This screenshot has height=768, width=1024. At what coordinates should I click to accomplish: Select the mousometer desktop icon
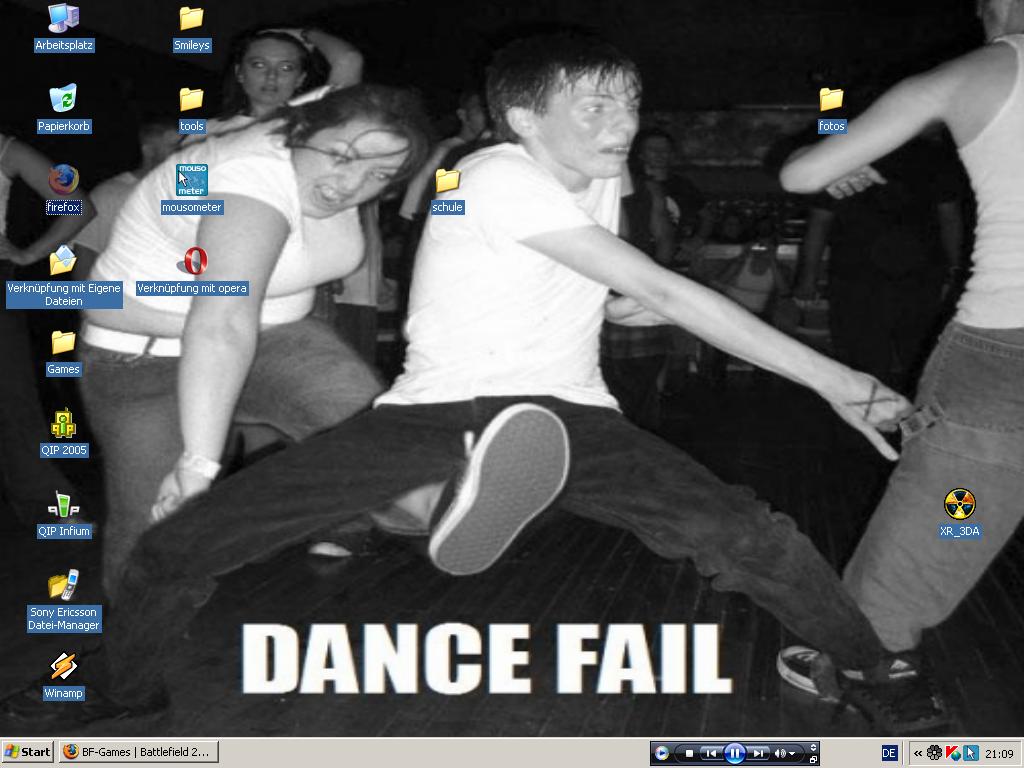[x=191, y=180]
